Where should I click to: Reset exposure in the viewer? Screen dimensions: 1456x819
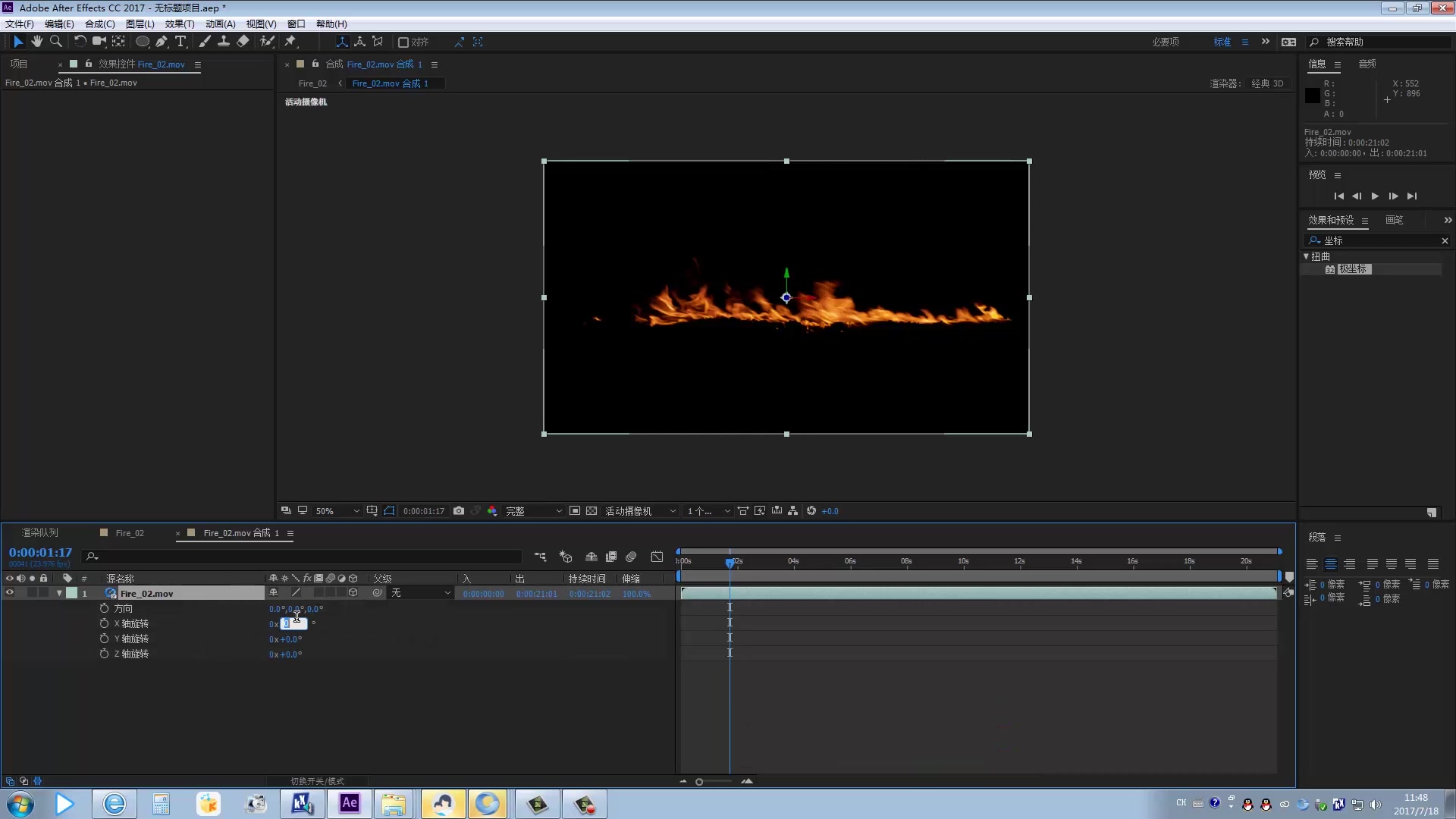click(811, 511)
